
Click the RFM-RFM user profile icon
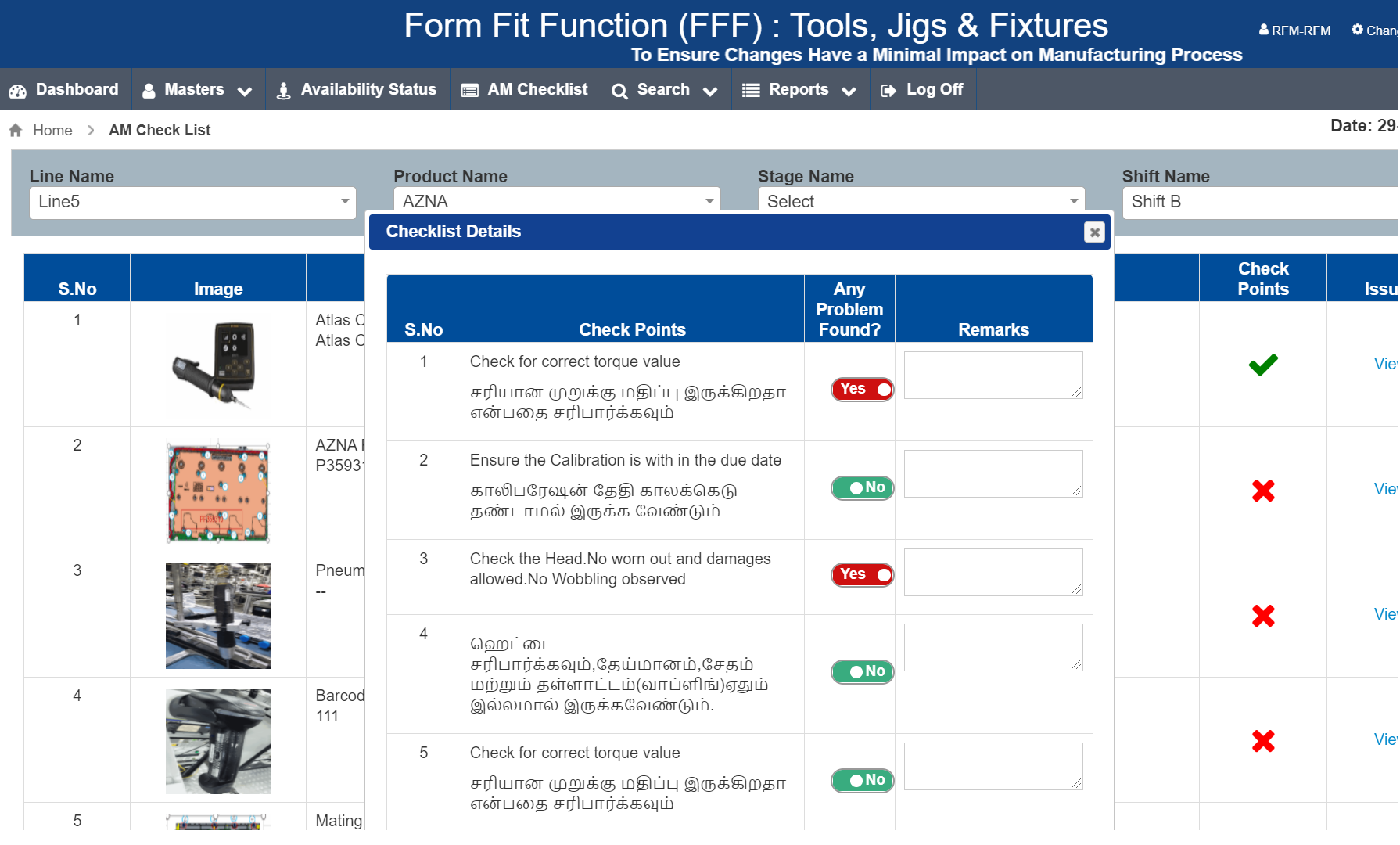[x=1264, y=30]
